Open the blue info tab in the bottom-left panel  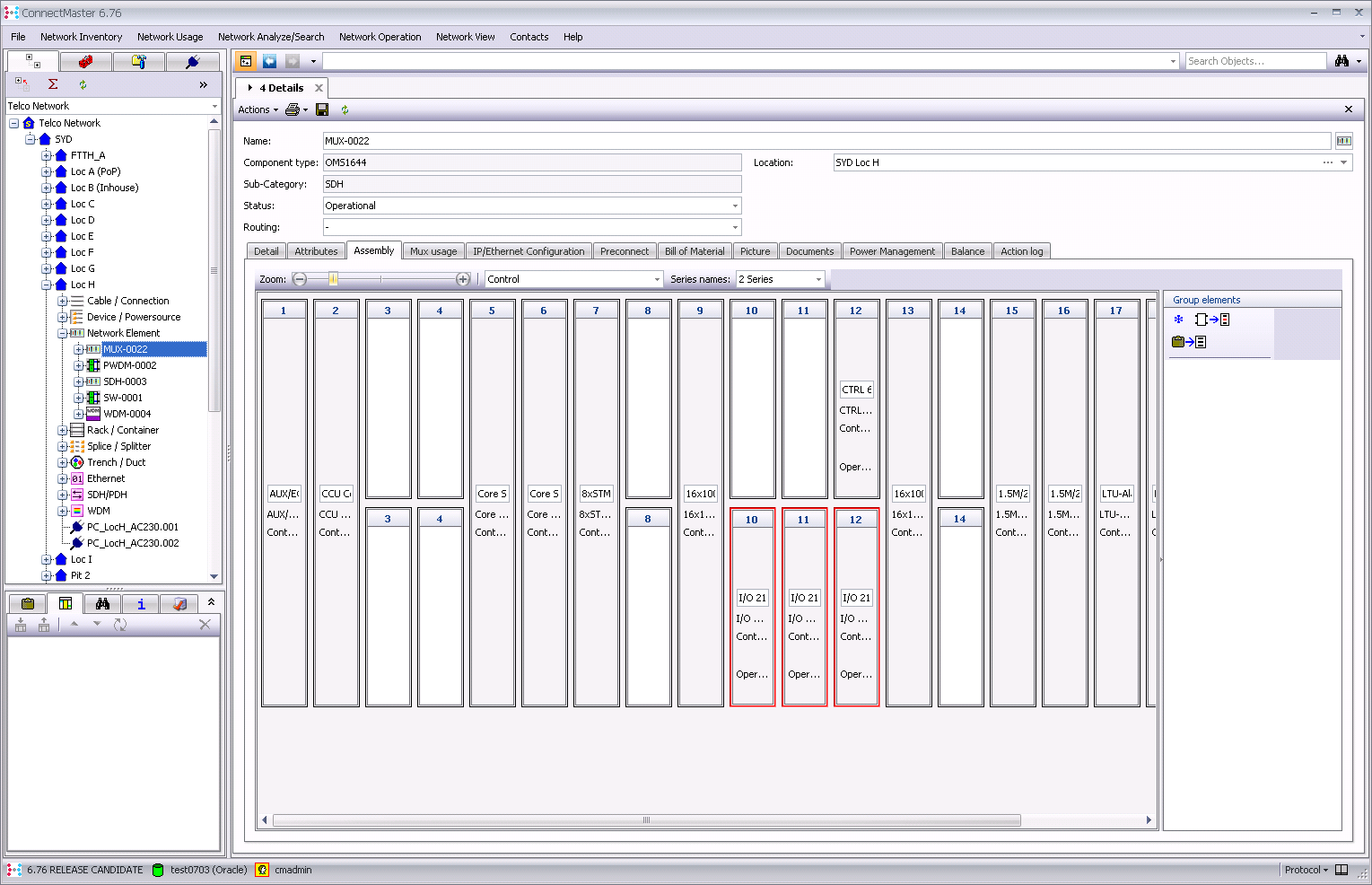click(141, 603)
